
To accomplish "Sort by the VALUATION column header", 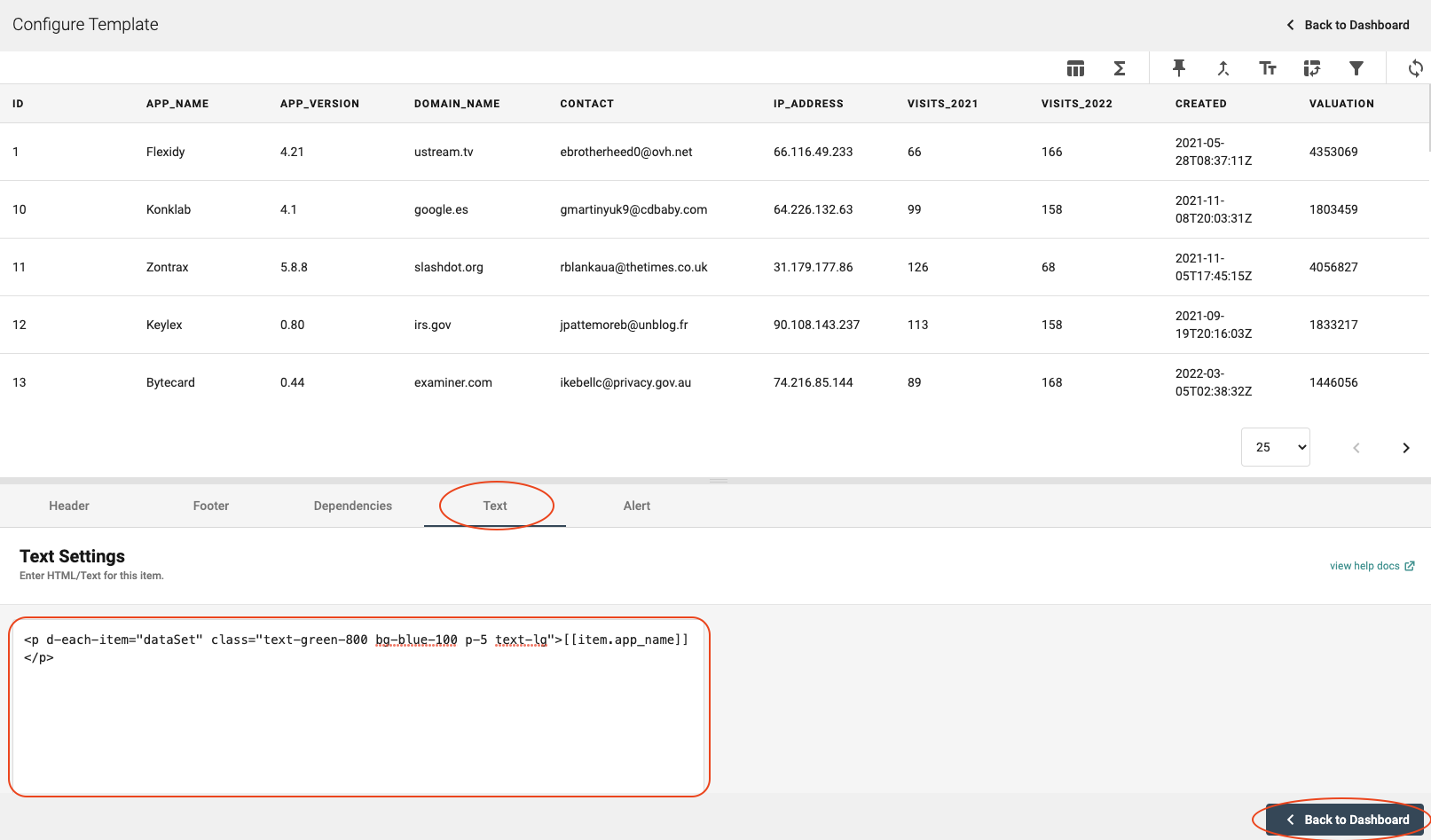I will pyautogui.click(x=1341, y=104).
